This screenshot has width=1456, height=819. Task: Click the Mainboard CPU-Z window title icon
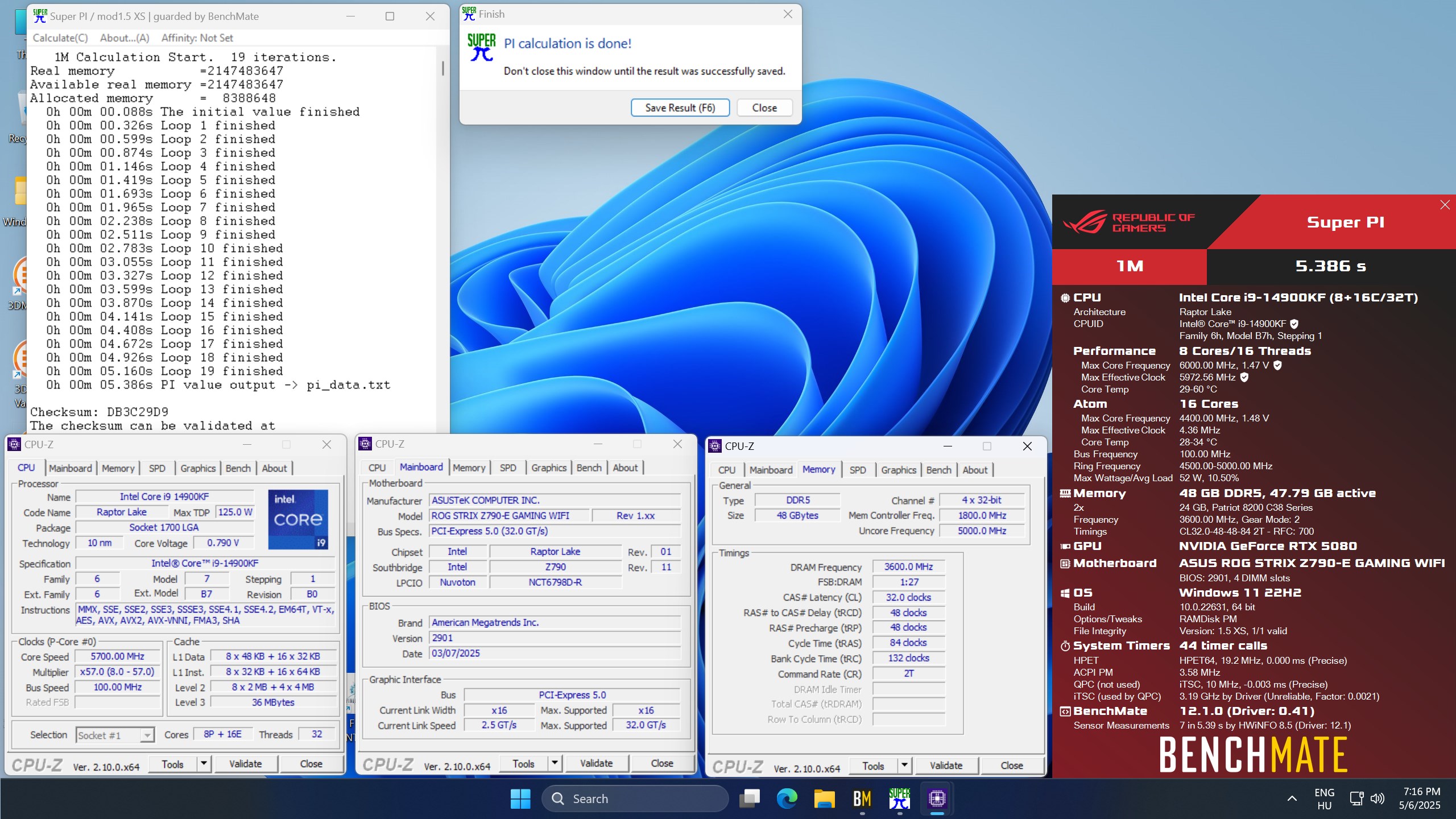pos(366,444)
